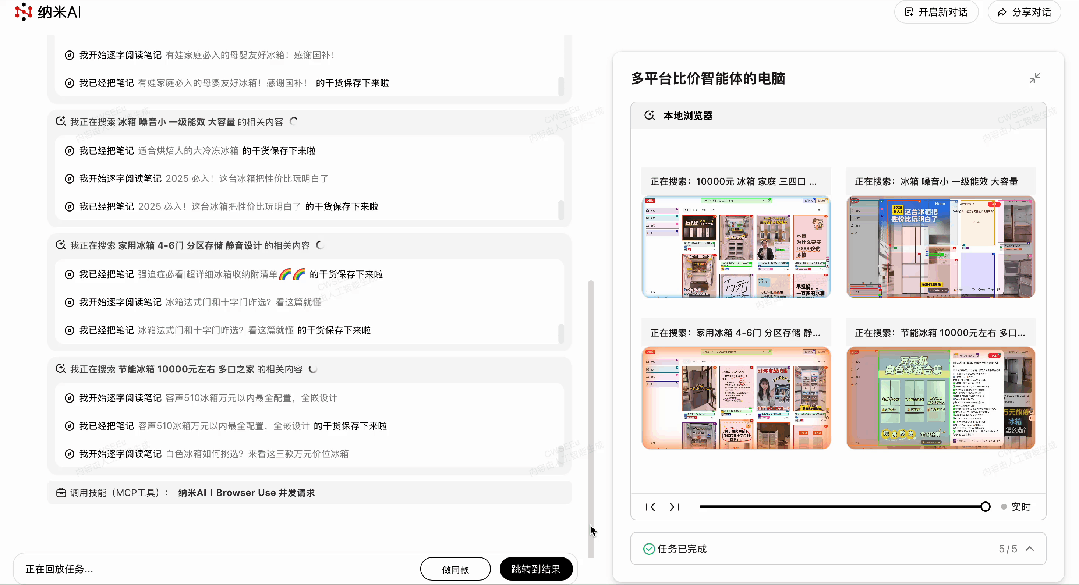Click the 做同款 button
This screenshot has width=1079, height=585.
455,569
